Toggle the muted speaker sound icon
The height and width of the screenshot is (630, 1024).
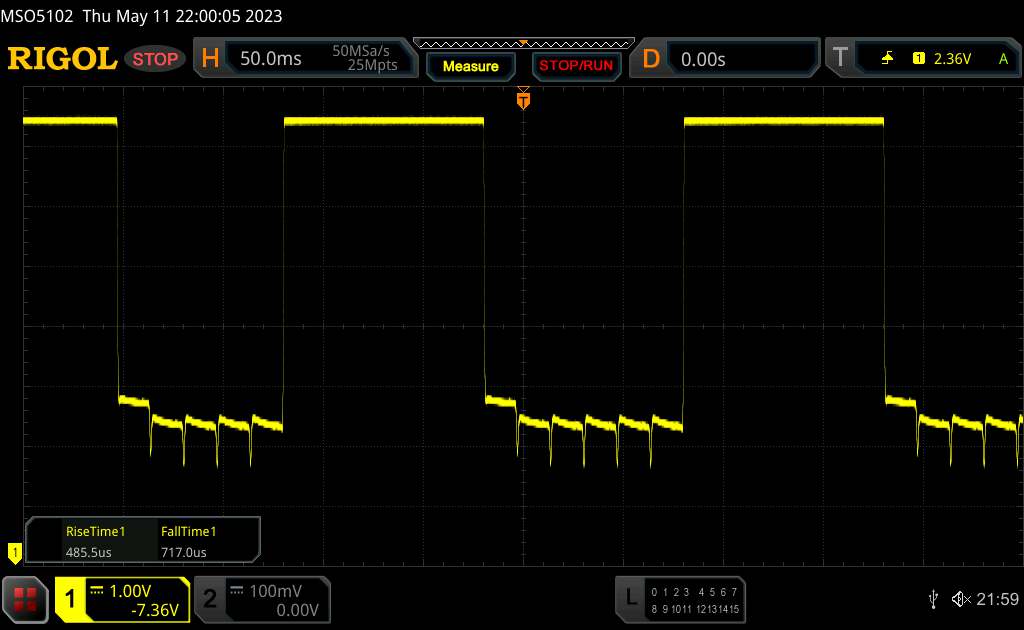coord(960,598)
